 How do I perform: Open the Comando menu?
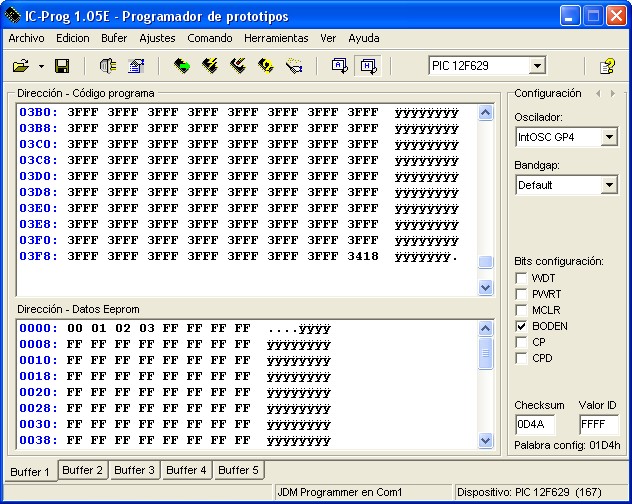coord(209,38)
